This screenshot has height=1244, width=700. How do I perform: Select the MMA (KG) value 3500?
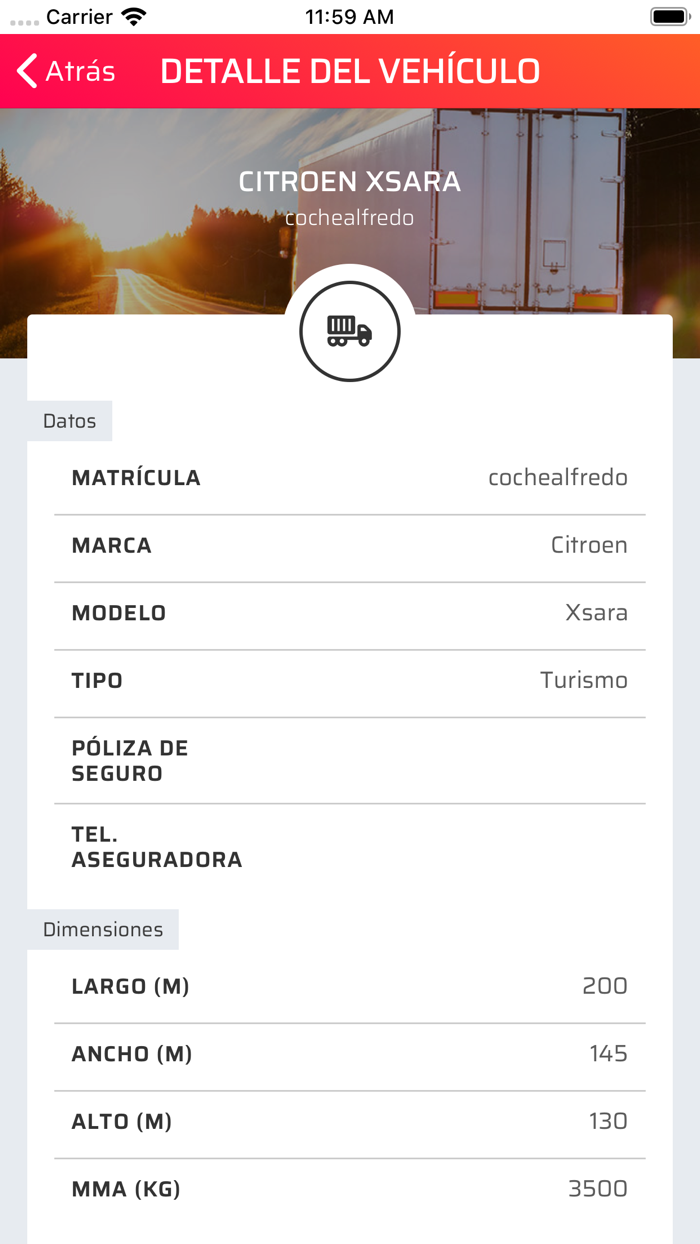point(601,1190)
